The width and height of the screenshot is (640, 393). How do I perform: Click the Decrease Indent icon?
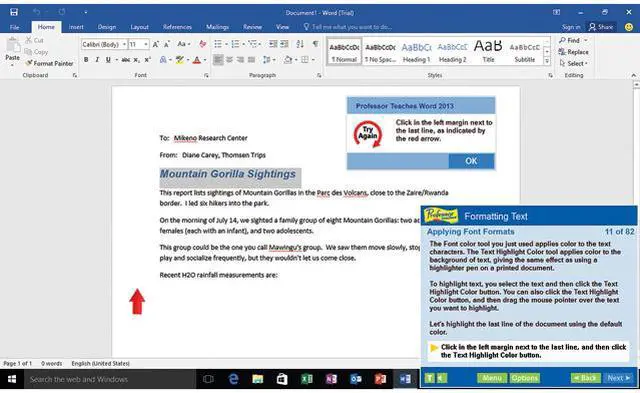(273, 44)
